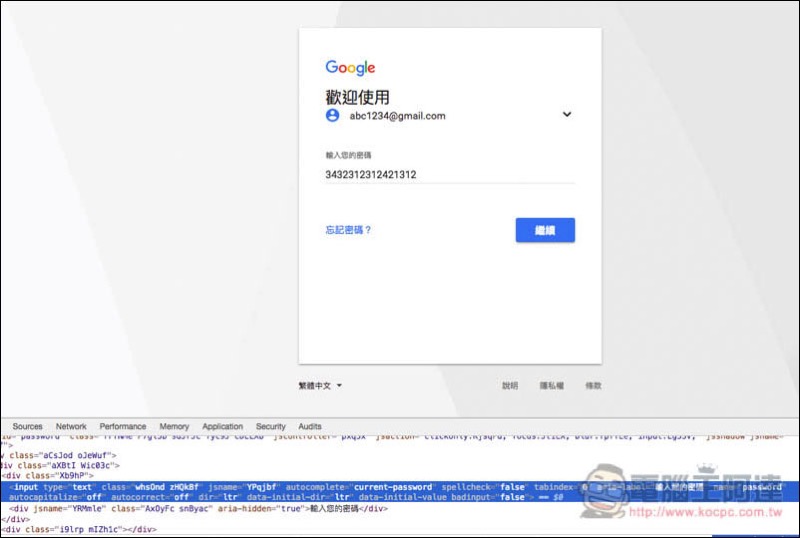The width and height of the screenshot is (800, 538).
Task: Expand the account switcher chevron
Action: 567,114
